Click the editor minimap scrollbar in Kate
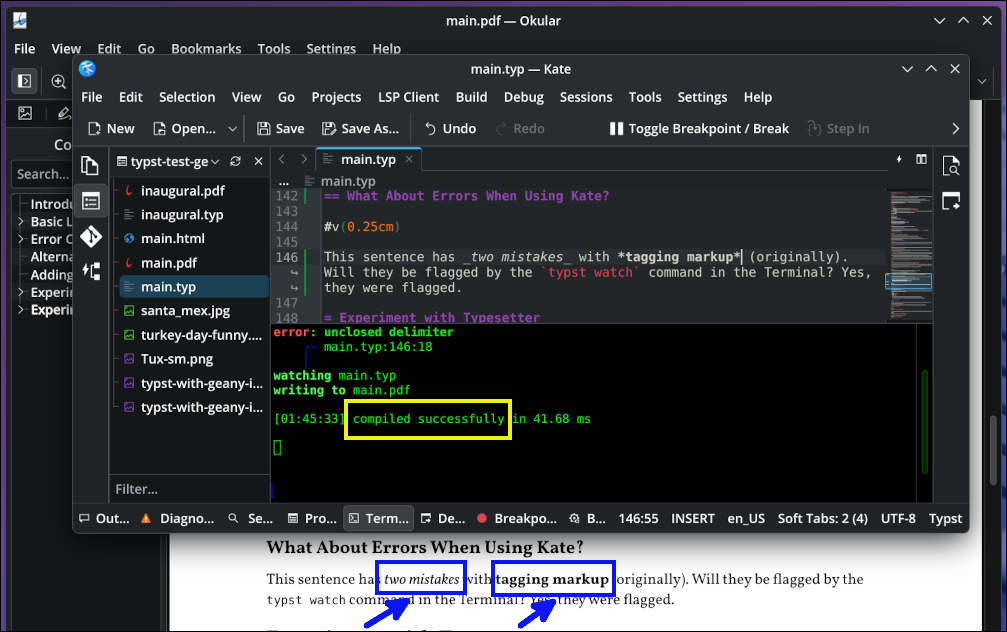The height and width of the screenshot is (632, 1007). pyautogui.click(x=910, y=254)
